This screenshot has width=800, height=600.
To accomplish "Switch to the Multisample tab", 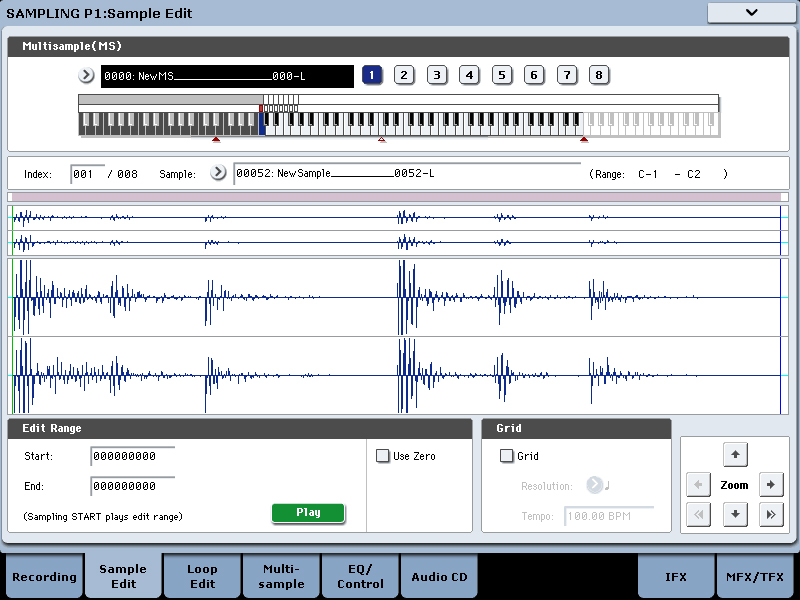I will (281, 577).
